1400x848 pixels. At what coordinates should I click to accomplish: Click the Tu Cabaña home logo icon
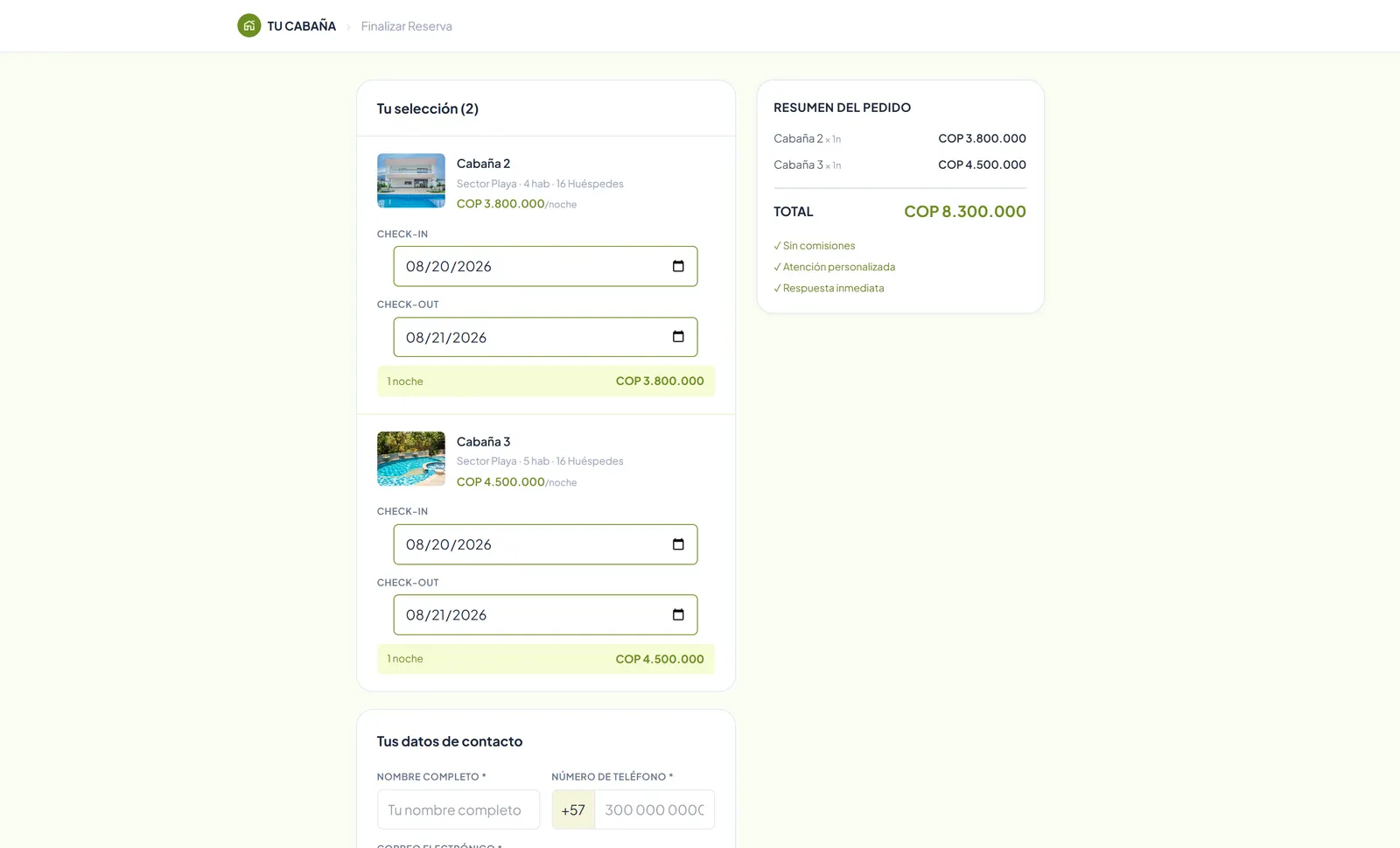[249, 25]
